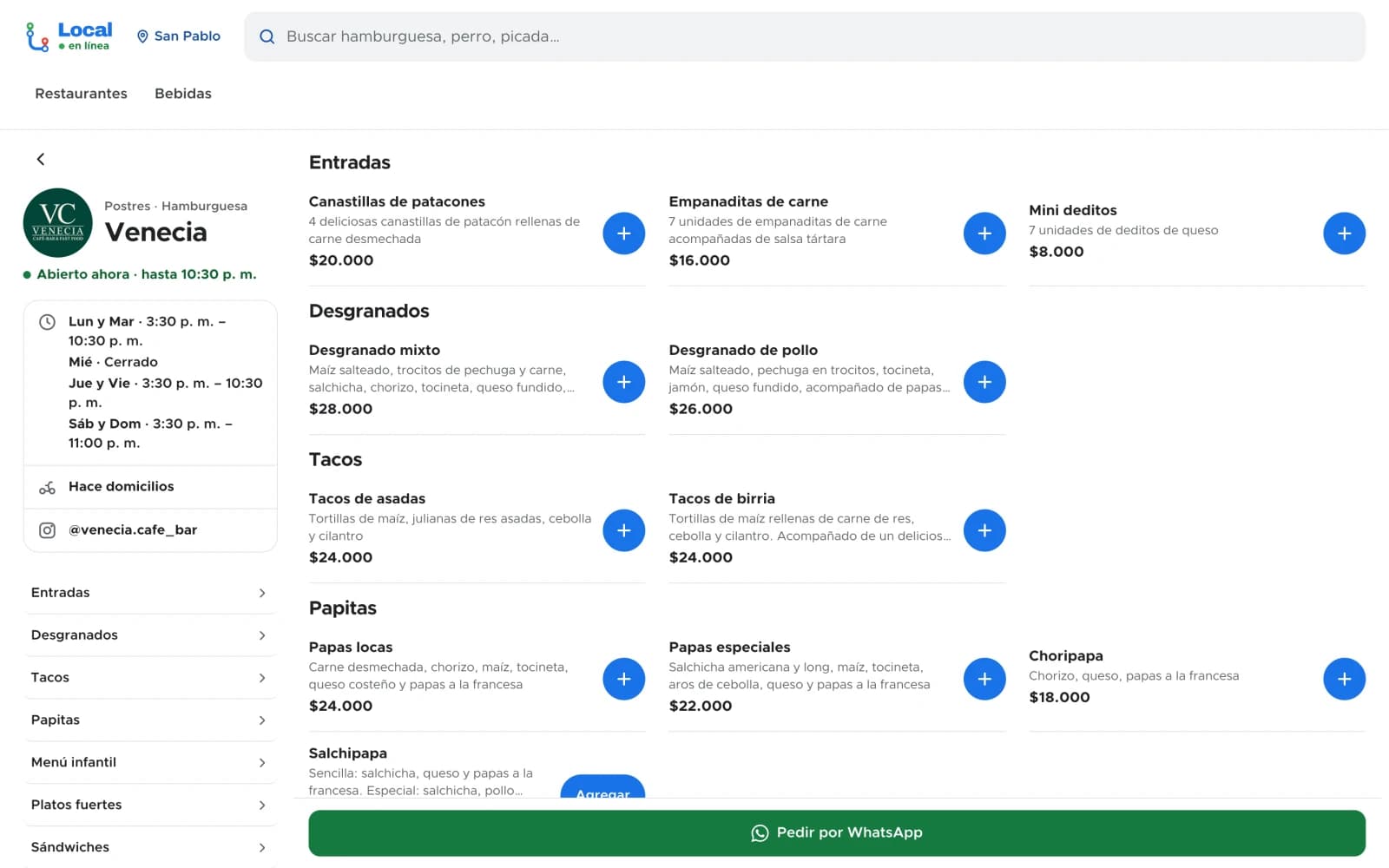The height and width of the screenshot is (868, 1389).
Task: Add Empanaditas de carne with plus button
Action: click(984, 233)
